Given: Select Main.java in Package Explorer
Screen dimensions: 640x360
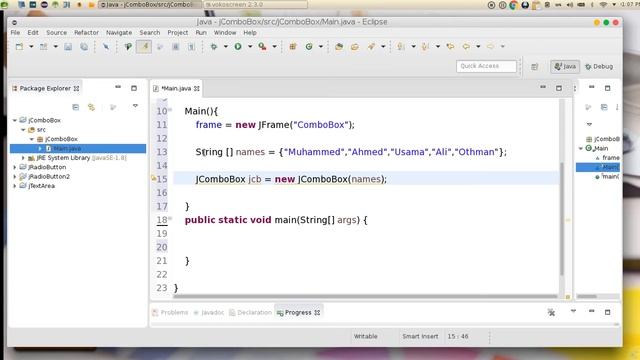Looking at the screenshot, I should pyautogui.click(x=78, y=148).
